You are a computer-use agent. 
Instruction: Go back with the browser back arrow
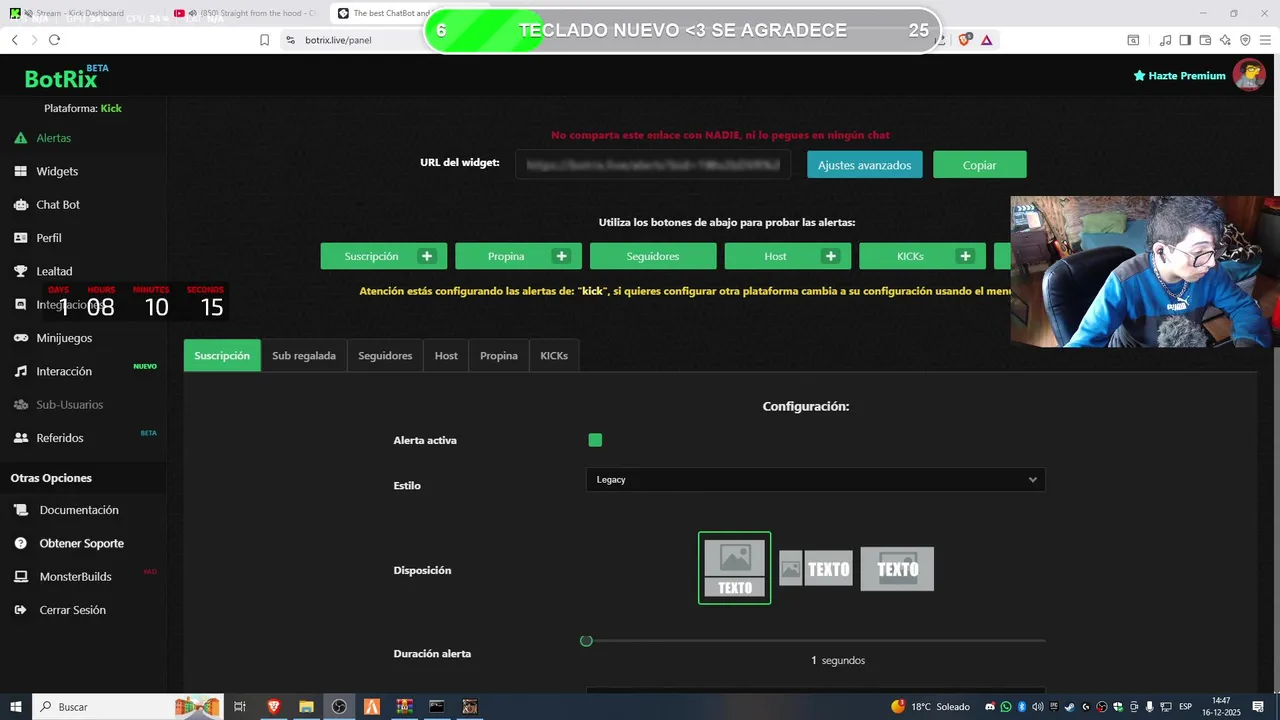14,40
